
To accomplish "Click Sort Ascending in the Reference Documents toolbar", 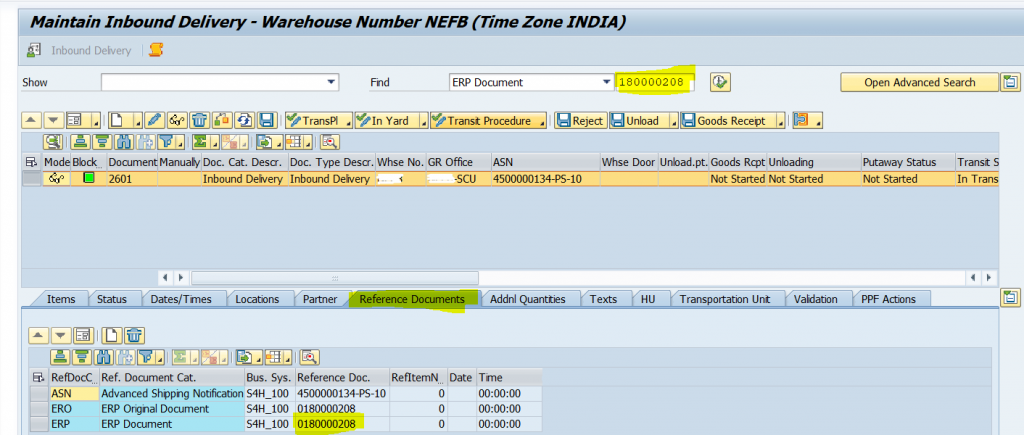I will [x=59, y=357].
